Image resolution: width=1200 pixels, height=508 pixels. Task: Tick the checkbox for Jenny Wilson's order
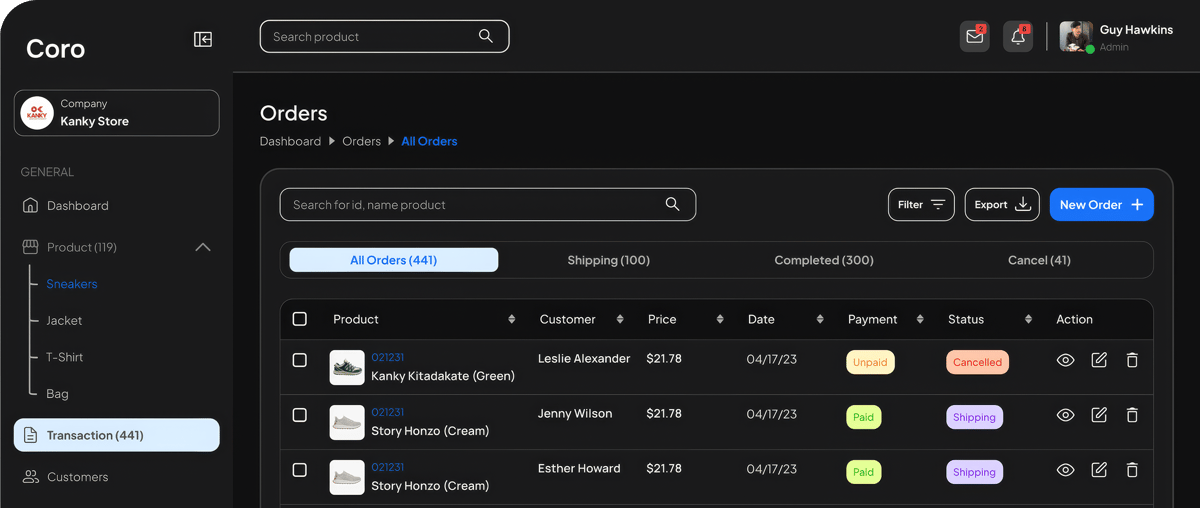(x=300, y=415)
